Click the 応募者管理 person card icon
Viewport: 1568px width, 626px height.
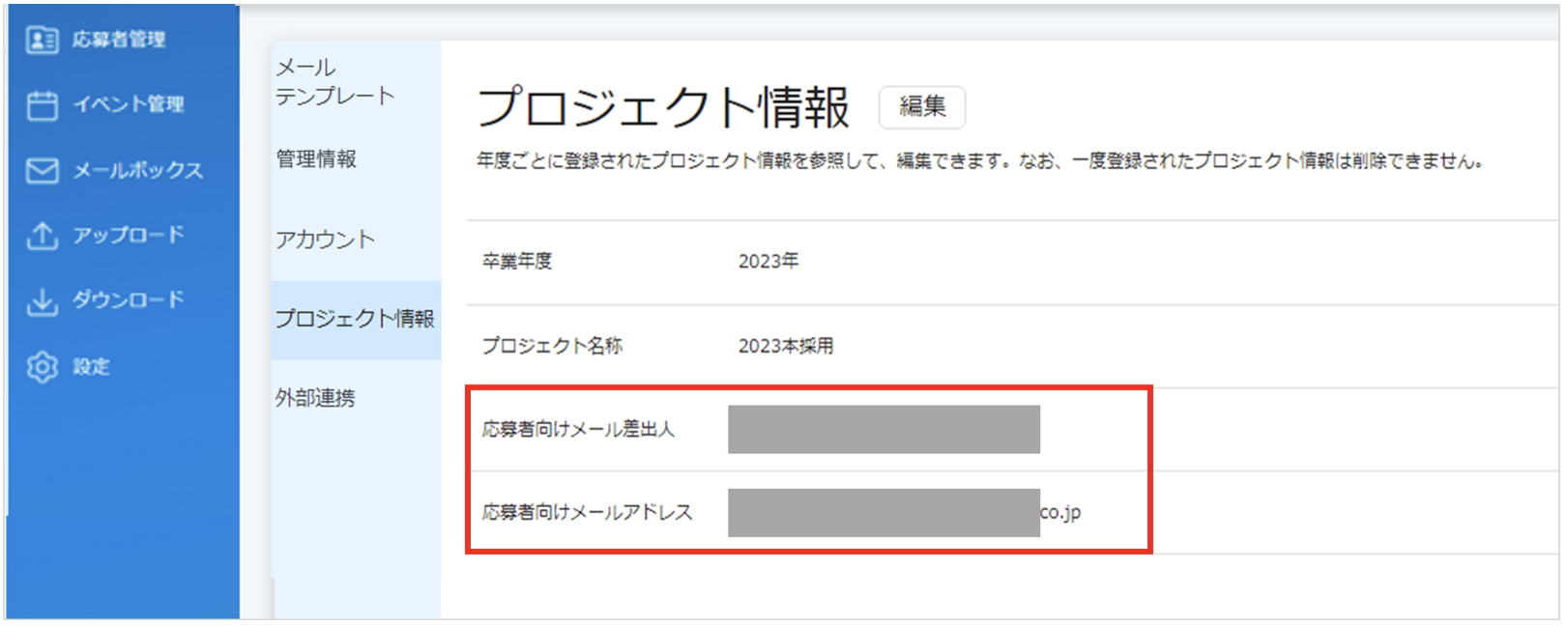coord(42,40)
